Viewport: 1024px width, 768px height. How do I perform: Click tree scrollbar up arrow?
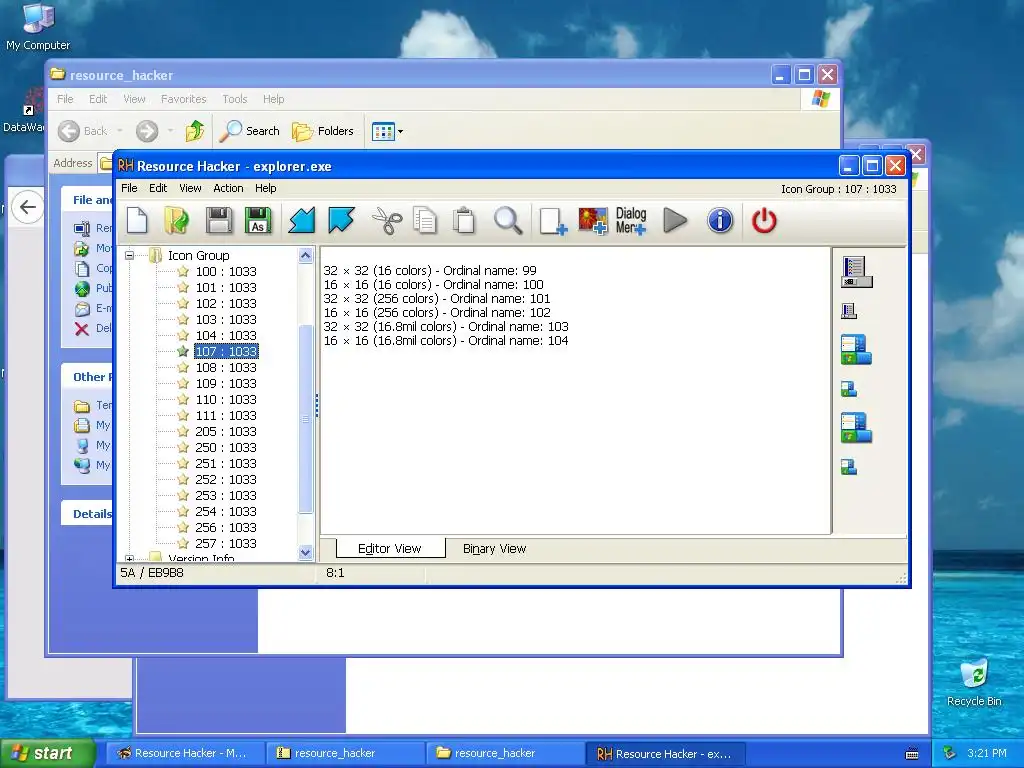(305, 255)
